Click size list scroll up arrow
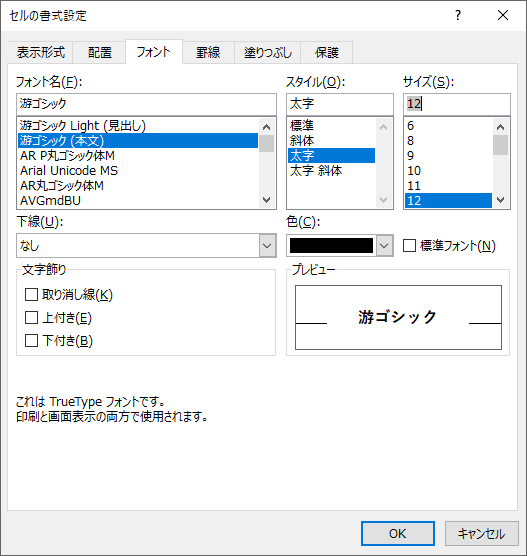The width and height of the screenshot is (527, 556). click(x=500, y=127)
